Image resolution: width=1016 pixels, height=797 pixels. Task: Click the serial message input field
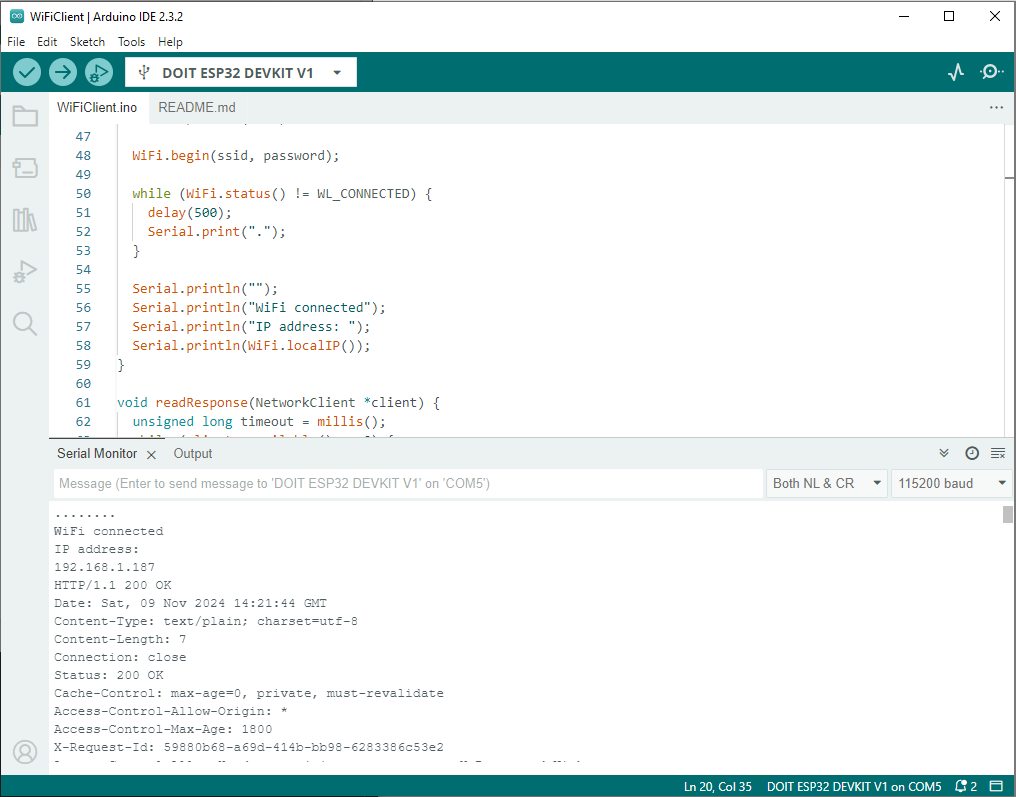click(408, 483)
